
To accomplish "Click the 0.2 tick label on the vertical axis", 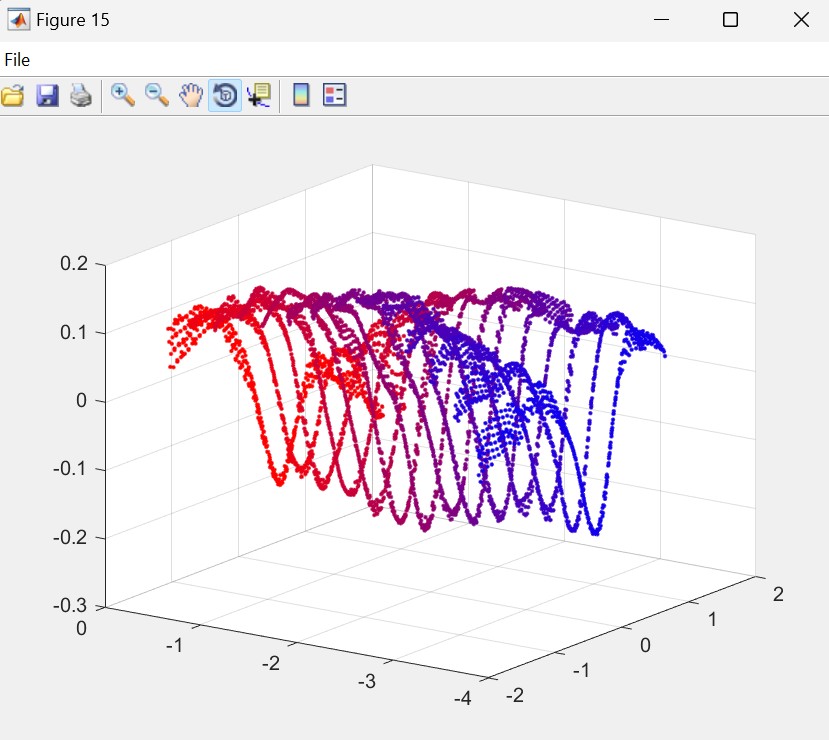I will pyautogui.click(x=76, y=263).
